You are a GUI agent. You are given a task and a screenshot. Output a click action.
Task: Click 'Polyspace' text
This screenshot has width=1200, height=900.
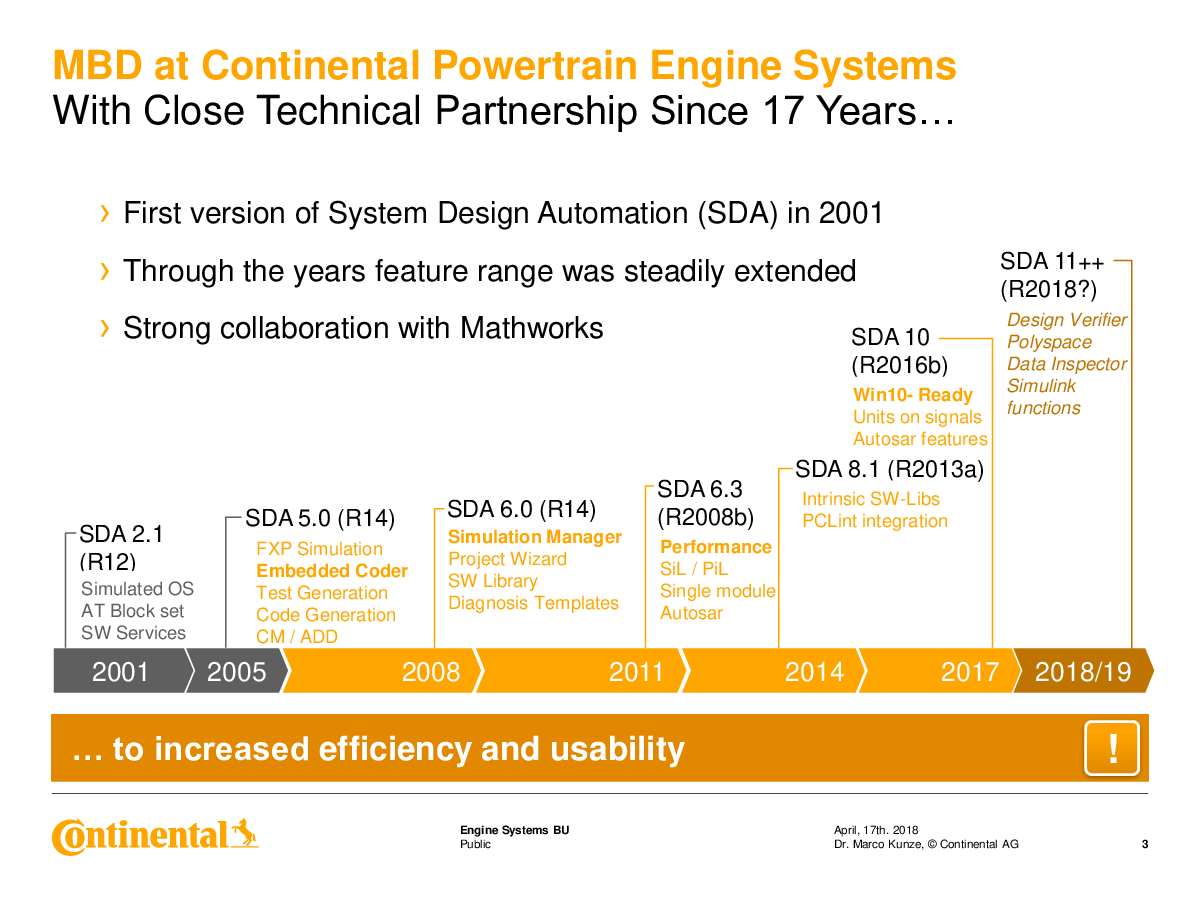[x=1050, y=342]
